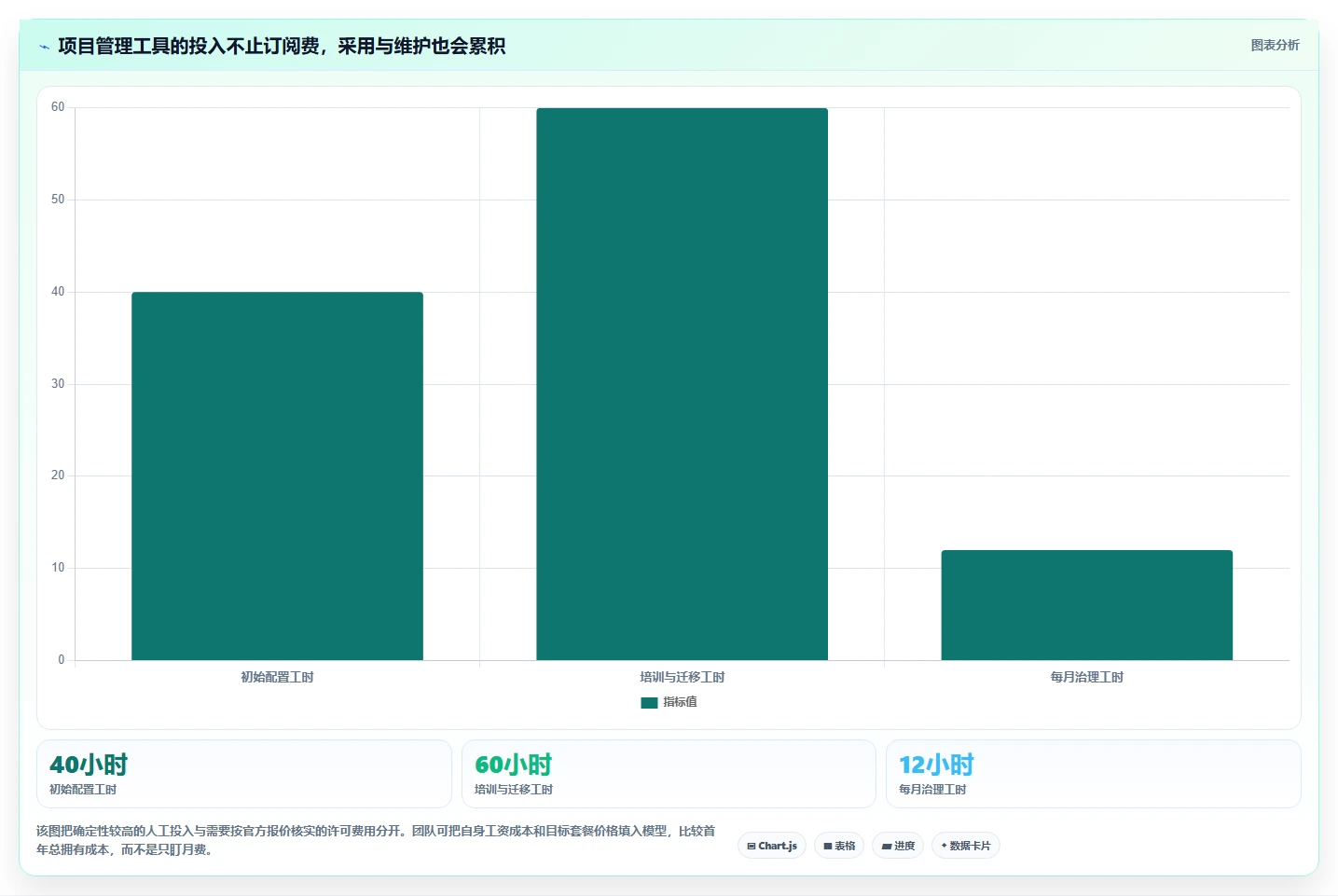
Task: Click the 进度 tag chip
Action: [x=898, y=846]
